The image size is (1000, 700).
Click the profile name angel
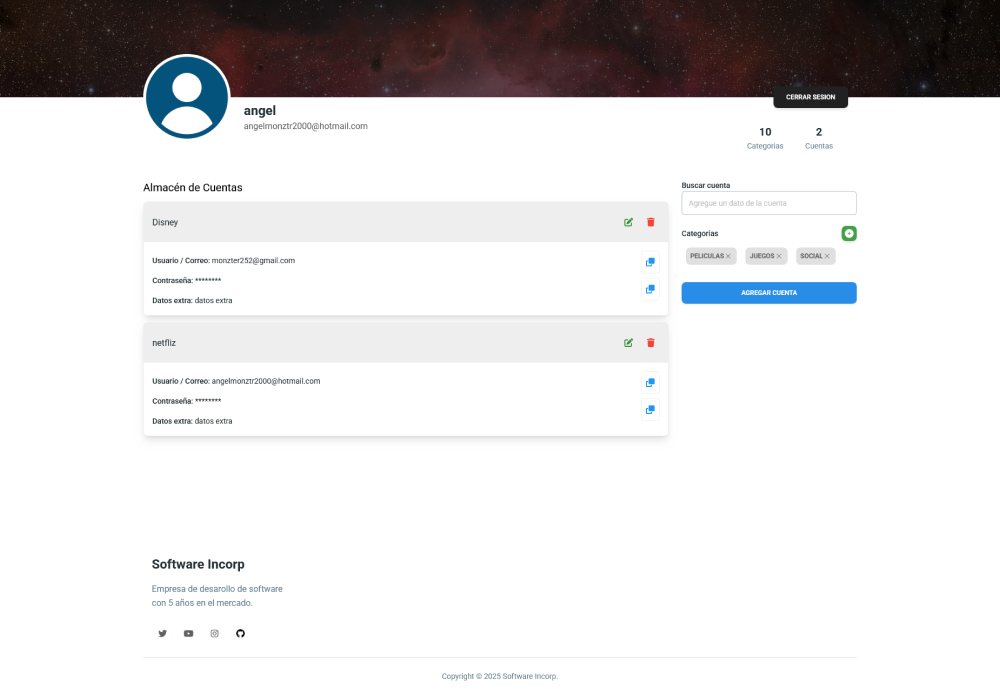(x=260, y=110)
